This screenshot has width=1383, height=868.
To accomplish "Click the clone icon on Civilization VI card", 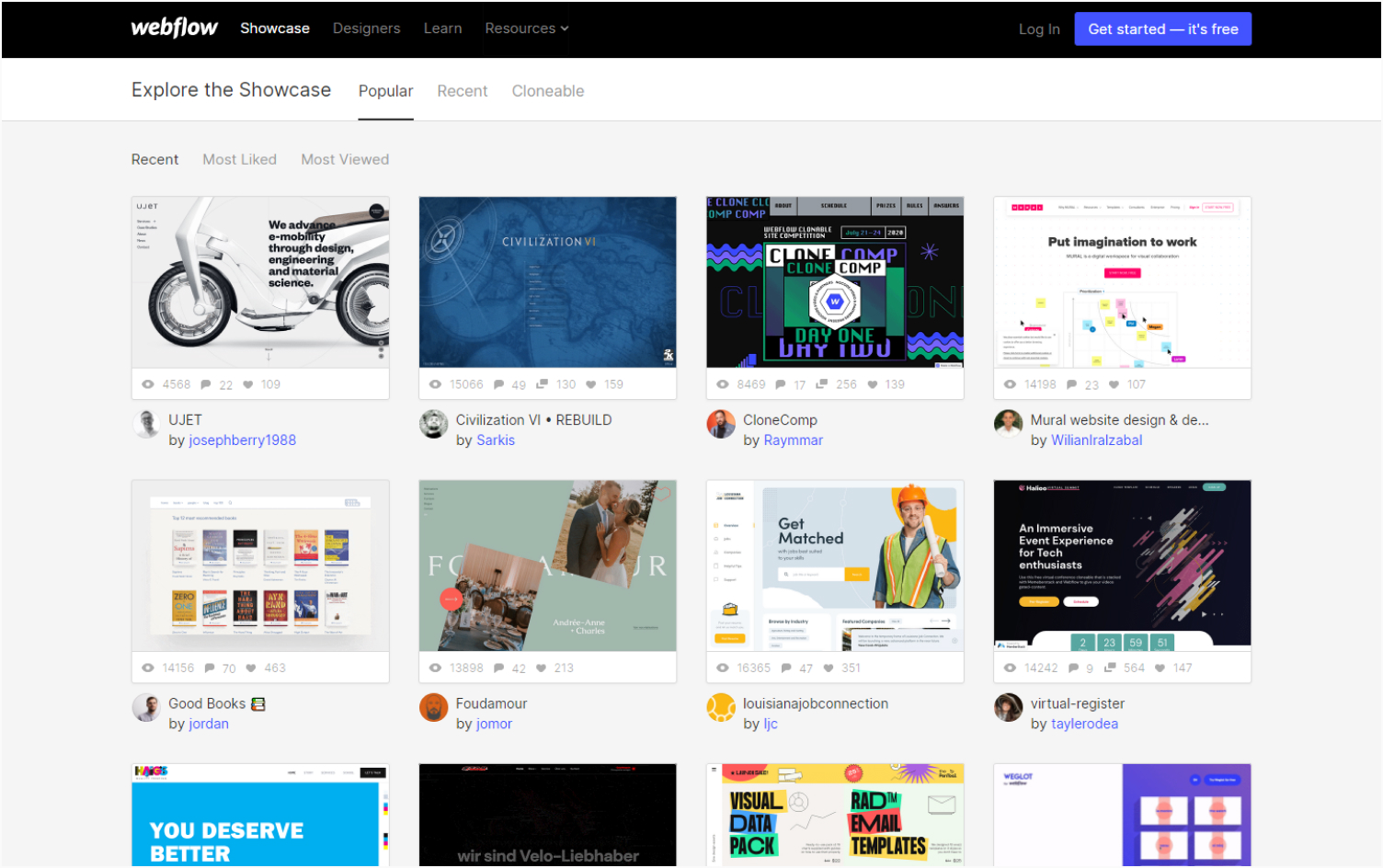I will (x=543, y=384).
